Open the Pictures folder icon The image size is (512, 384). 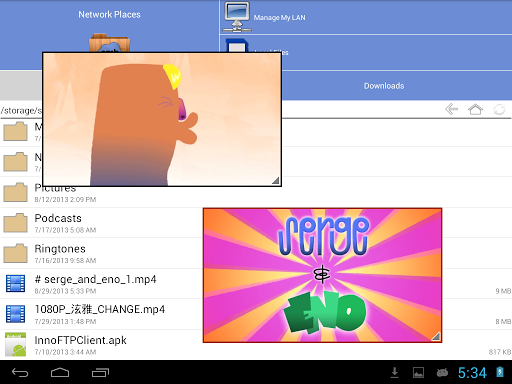point(15,192)
